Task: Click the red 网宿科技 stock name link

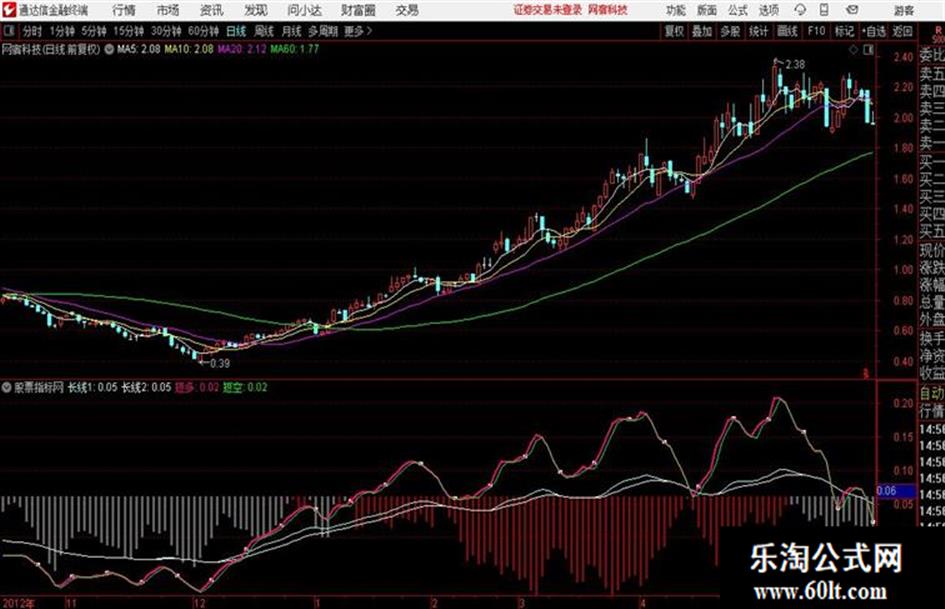Action: click(608, 10)
